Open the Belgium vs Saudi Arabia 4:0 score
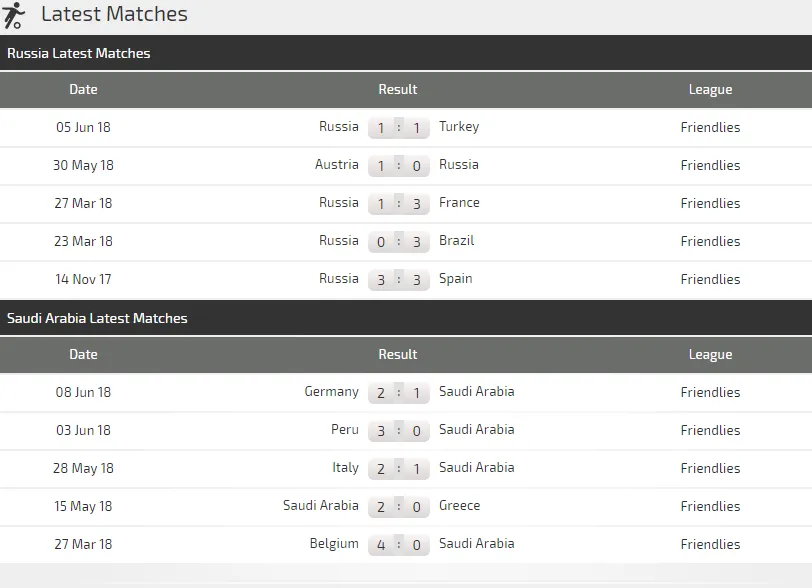Viewport: 812px width, 588px height. 398,545
